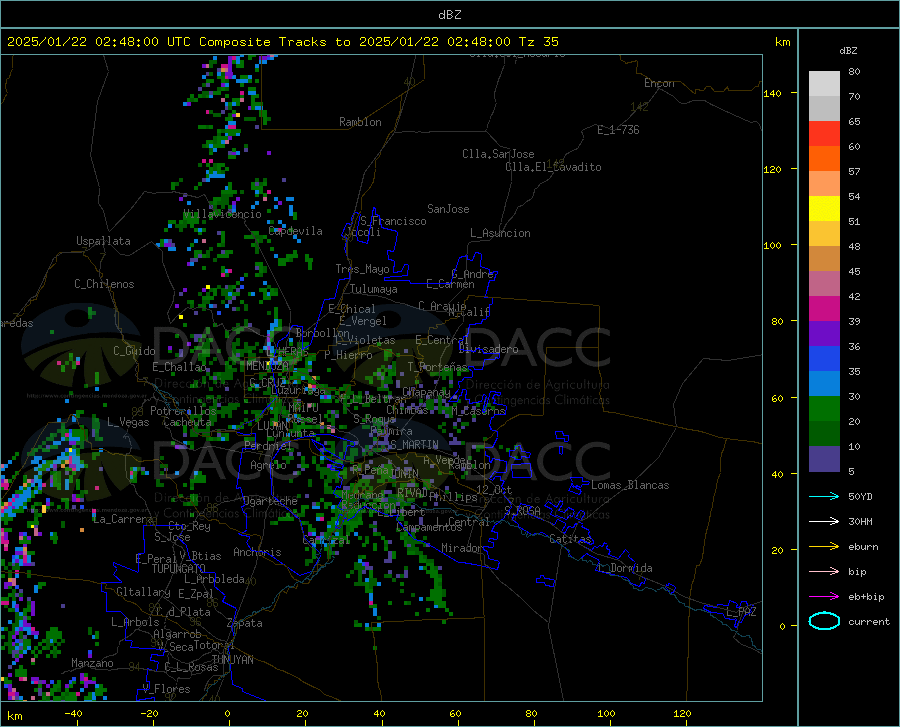Click the Uspallata label on map
900x727 pixels.
[103, 241]
